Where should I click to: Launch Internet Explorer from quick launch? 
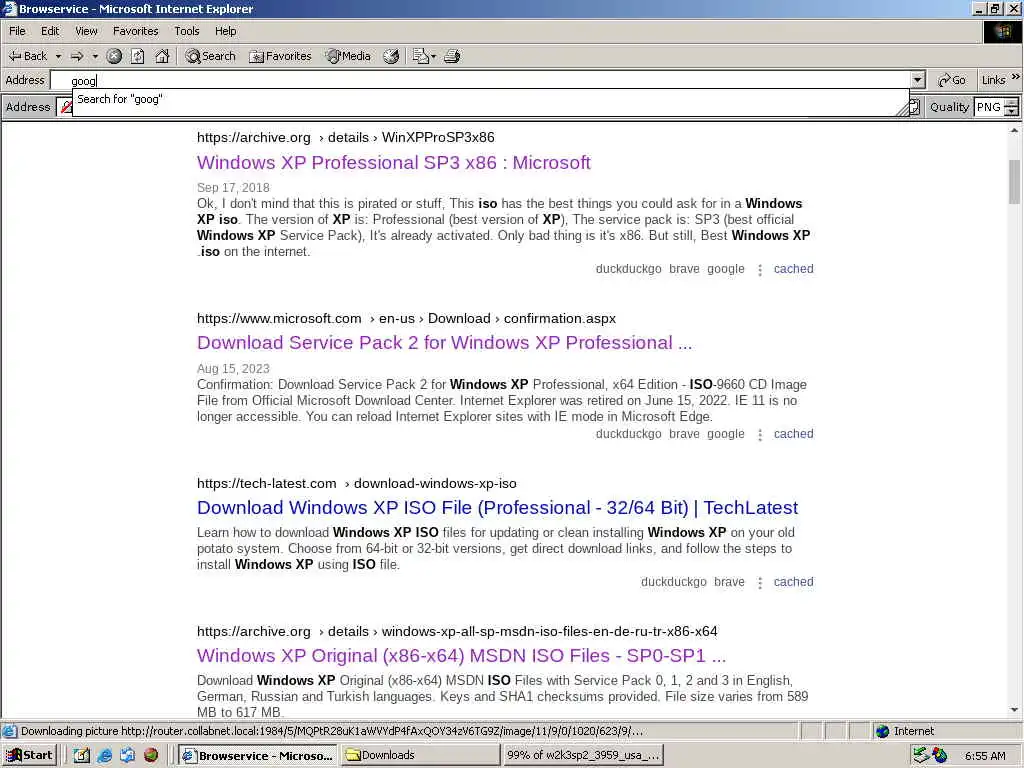pos(104,756)
